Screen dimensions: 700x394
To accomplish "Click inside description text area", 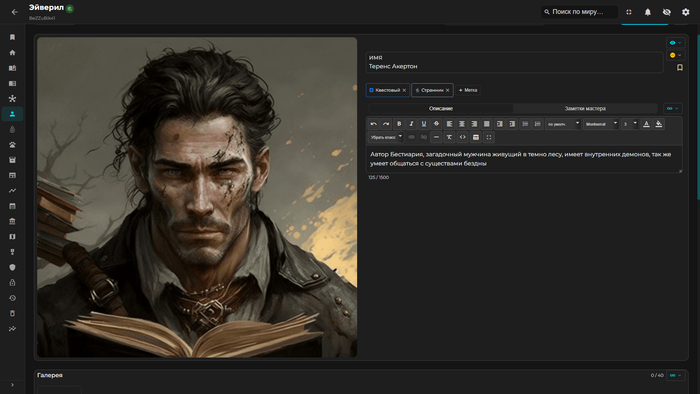I will point(524,159).
